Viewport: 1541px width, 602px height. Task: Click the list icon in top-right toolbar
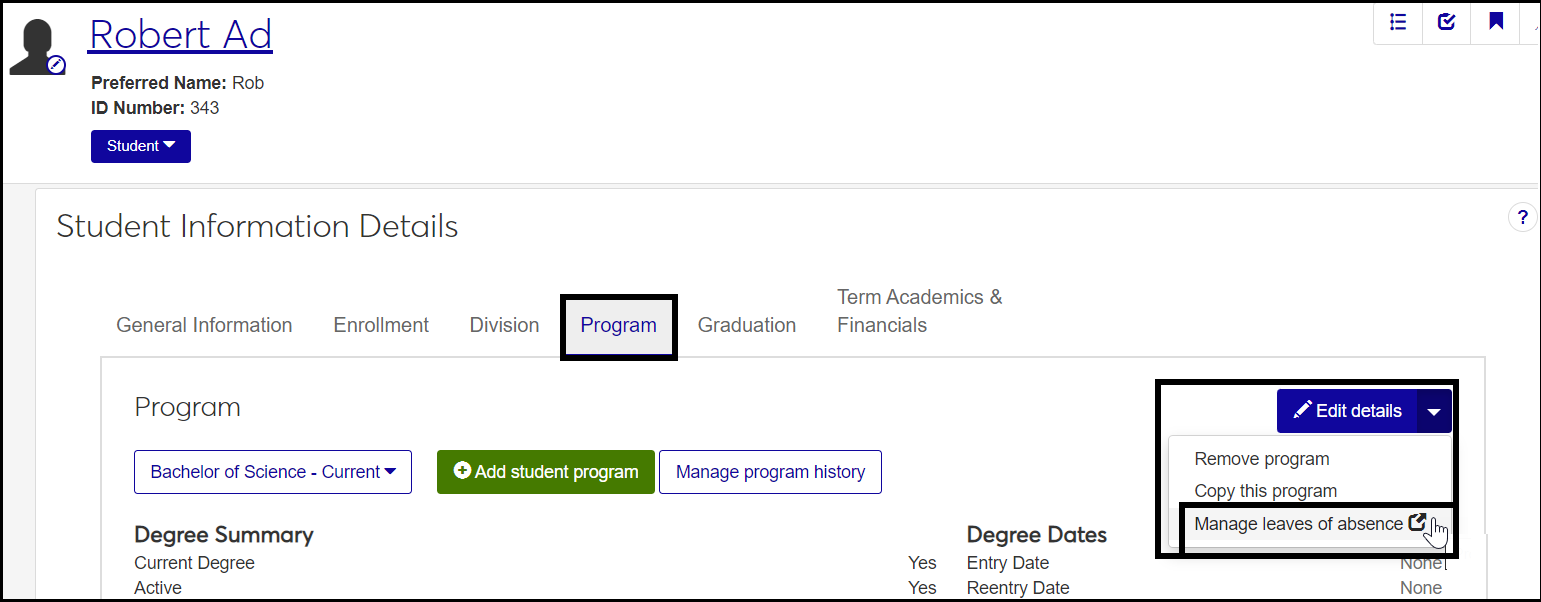(x=1398, y=21)
